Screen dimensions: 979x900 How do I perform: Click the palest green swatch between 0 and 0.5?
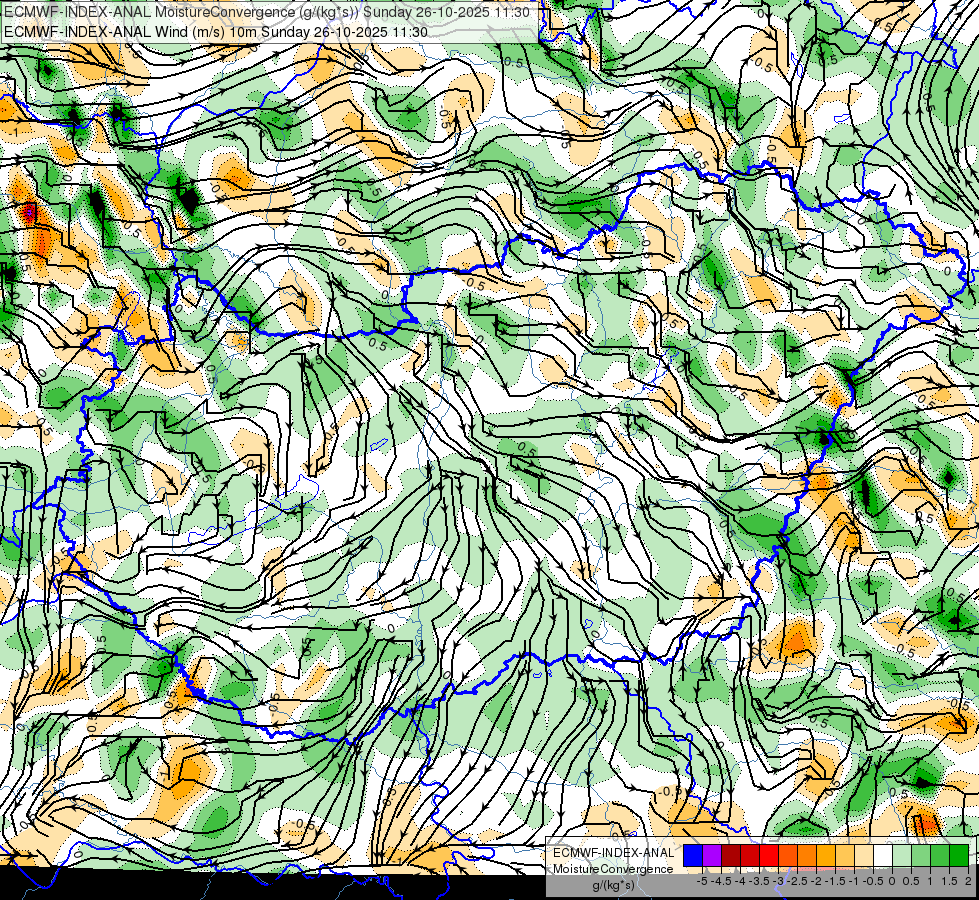[x=902, y=855]
